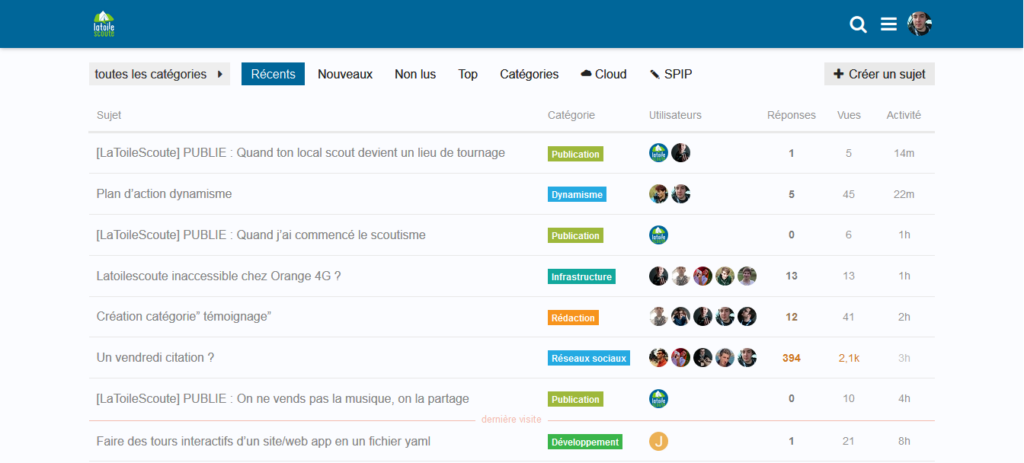Open the hamburger menu icon
The height and width of the screenshot is (463, 1024).
[888, 25]
